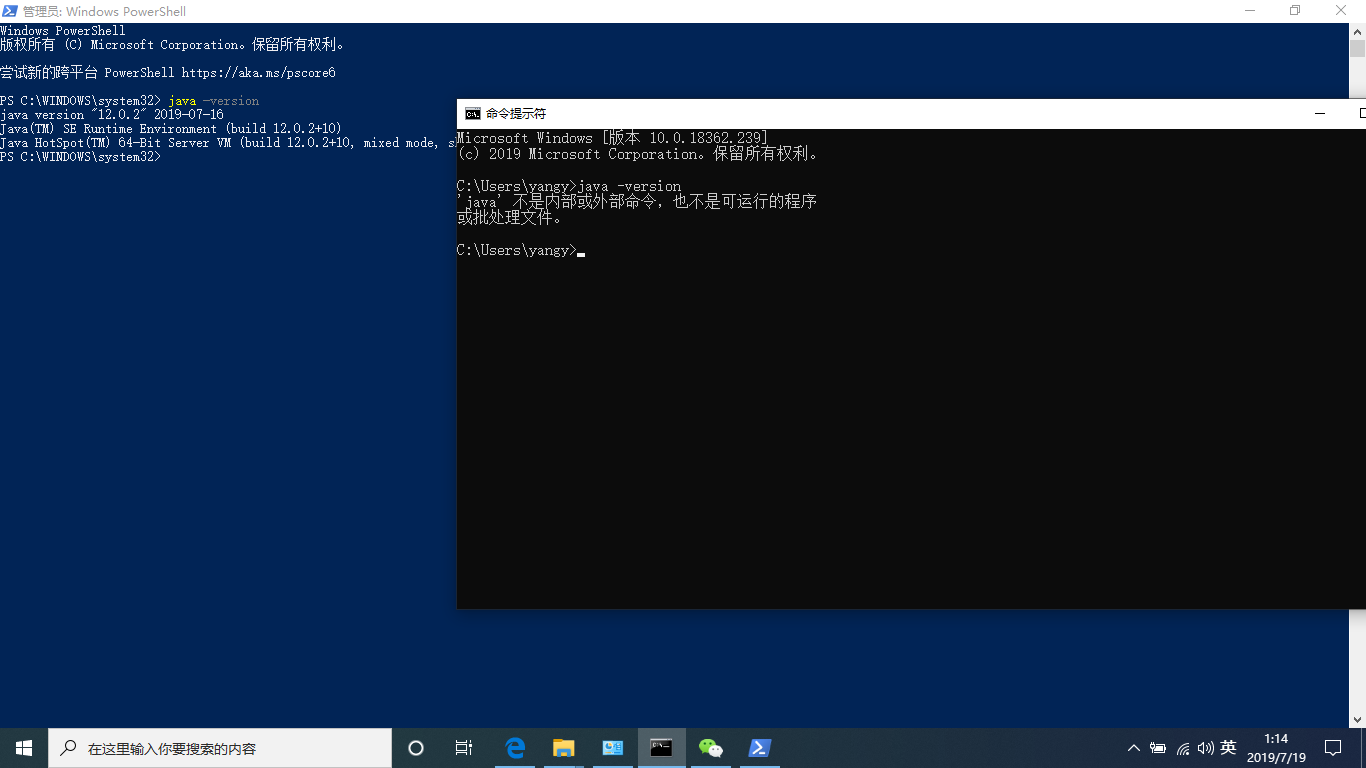Click 'C:\Users\yangy>java -version' line

tap(569, 186)
